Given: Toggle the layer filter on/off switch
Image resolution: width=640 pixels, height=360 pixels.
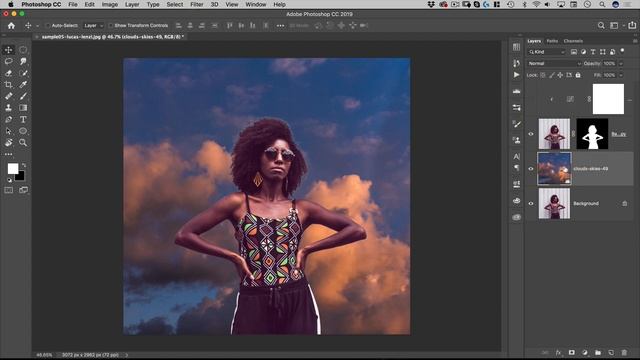Looking at the screenshot, I should 622,51.
